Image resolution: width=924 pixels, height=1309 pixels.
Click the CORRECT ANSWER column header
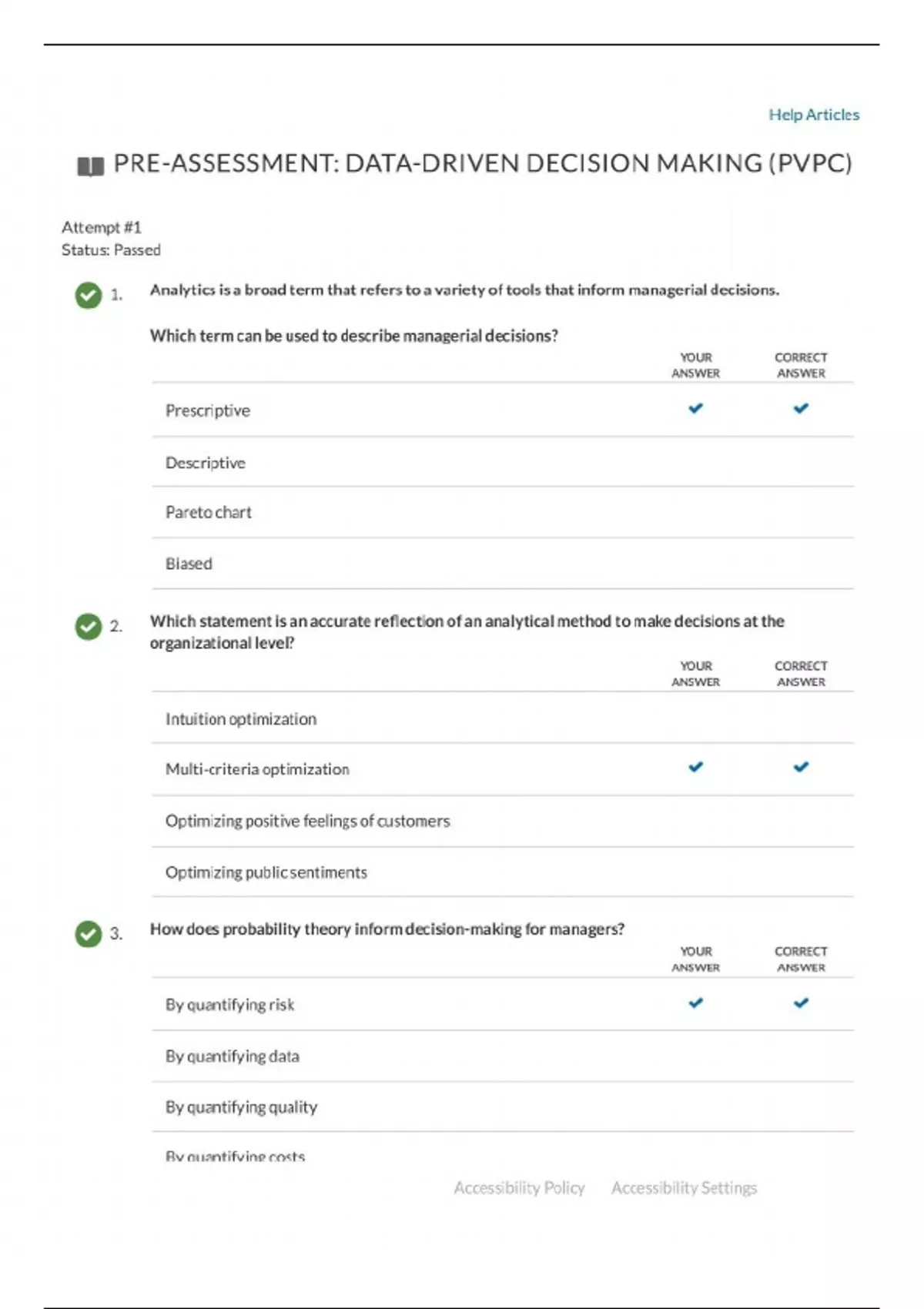[x=801, y=365]
